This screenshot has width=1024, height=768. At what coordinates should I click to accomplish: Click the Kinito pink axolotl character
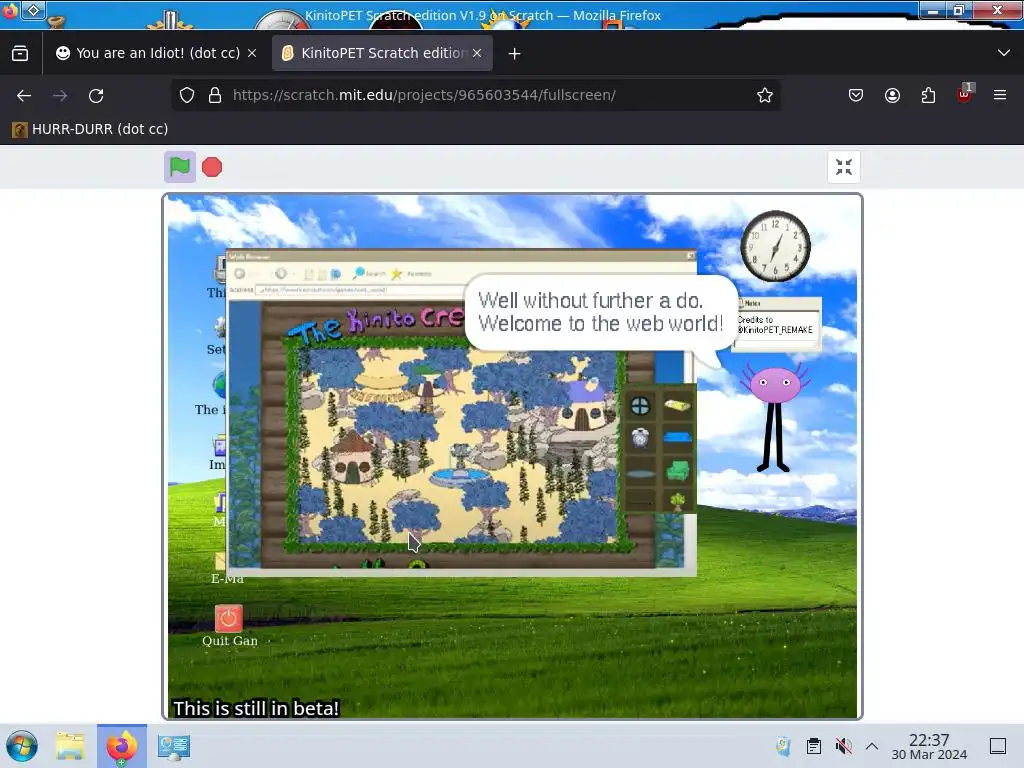point(775,415)
